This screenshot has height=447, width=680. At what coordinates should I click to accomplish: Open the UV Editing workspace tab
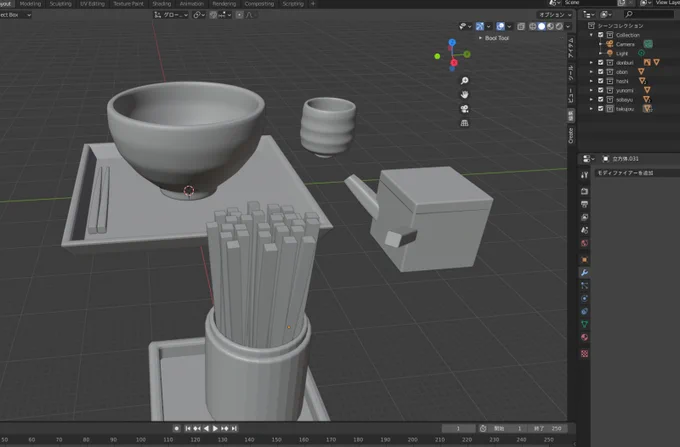tap(92, 3)
